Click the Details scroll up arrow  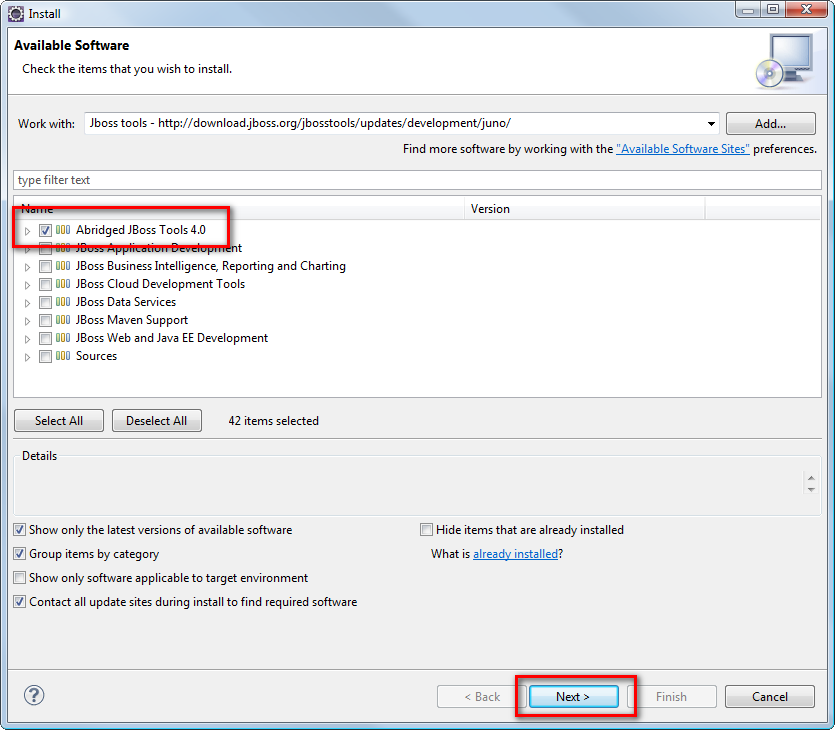point(811,478)
